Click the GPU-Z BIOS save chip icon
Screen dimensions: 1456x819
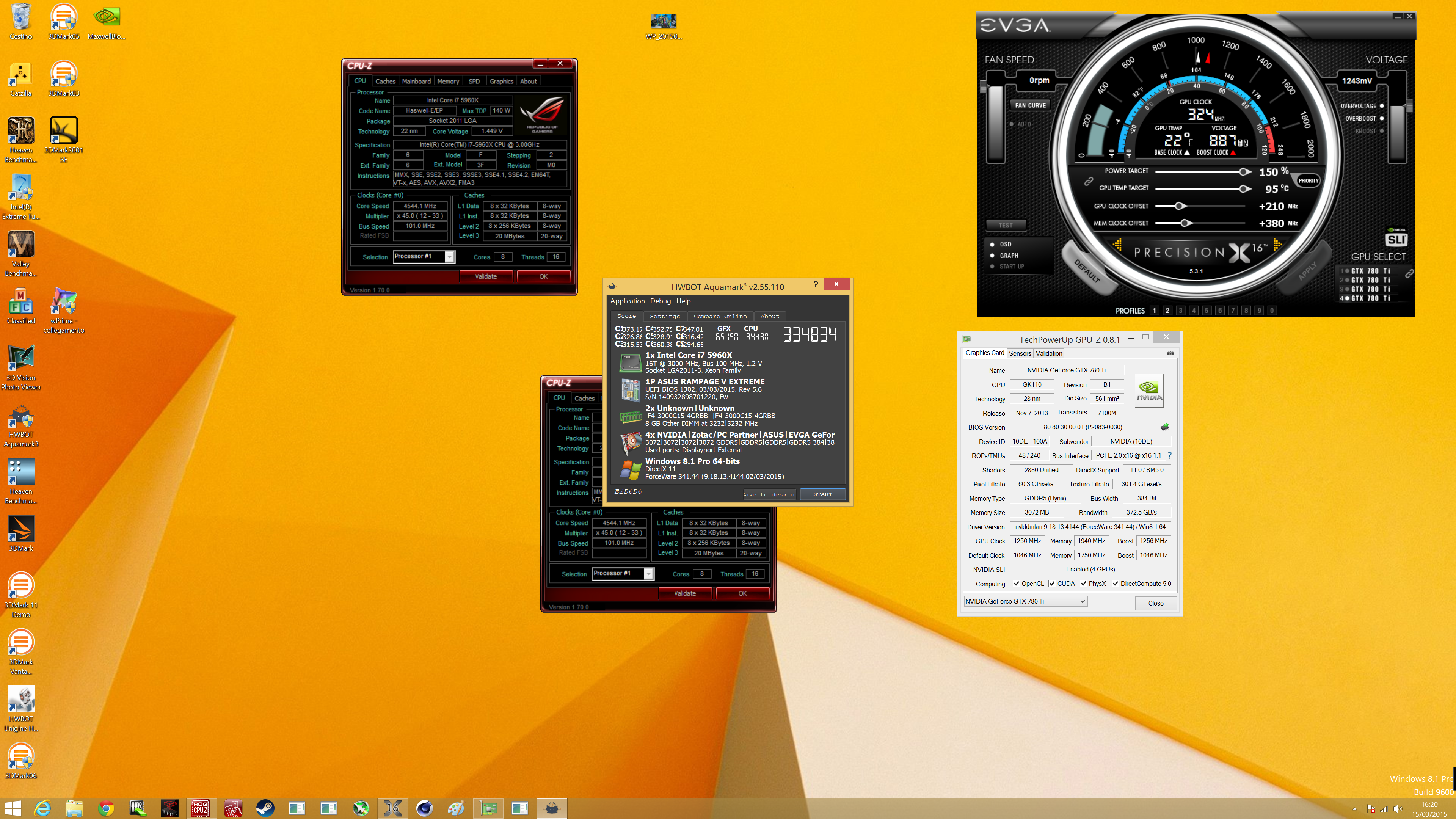pos(1164,427)
